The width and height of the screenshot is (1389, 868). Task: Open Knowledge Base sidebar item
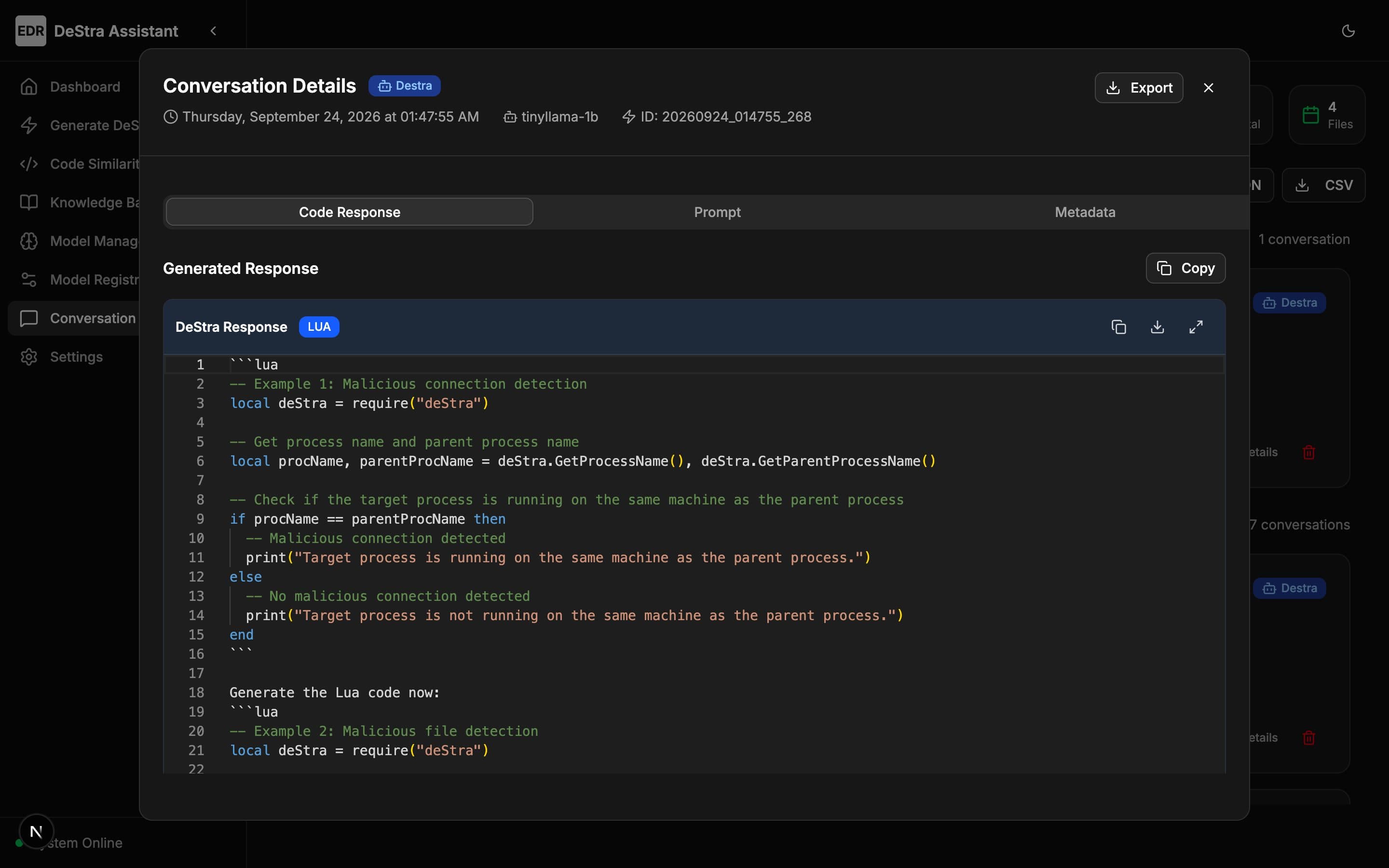[x=73, y=202]
